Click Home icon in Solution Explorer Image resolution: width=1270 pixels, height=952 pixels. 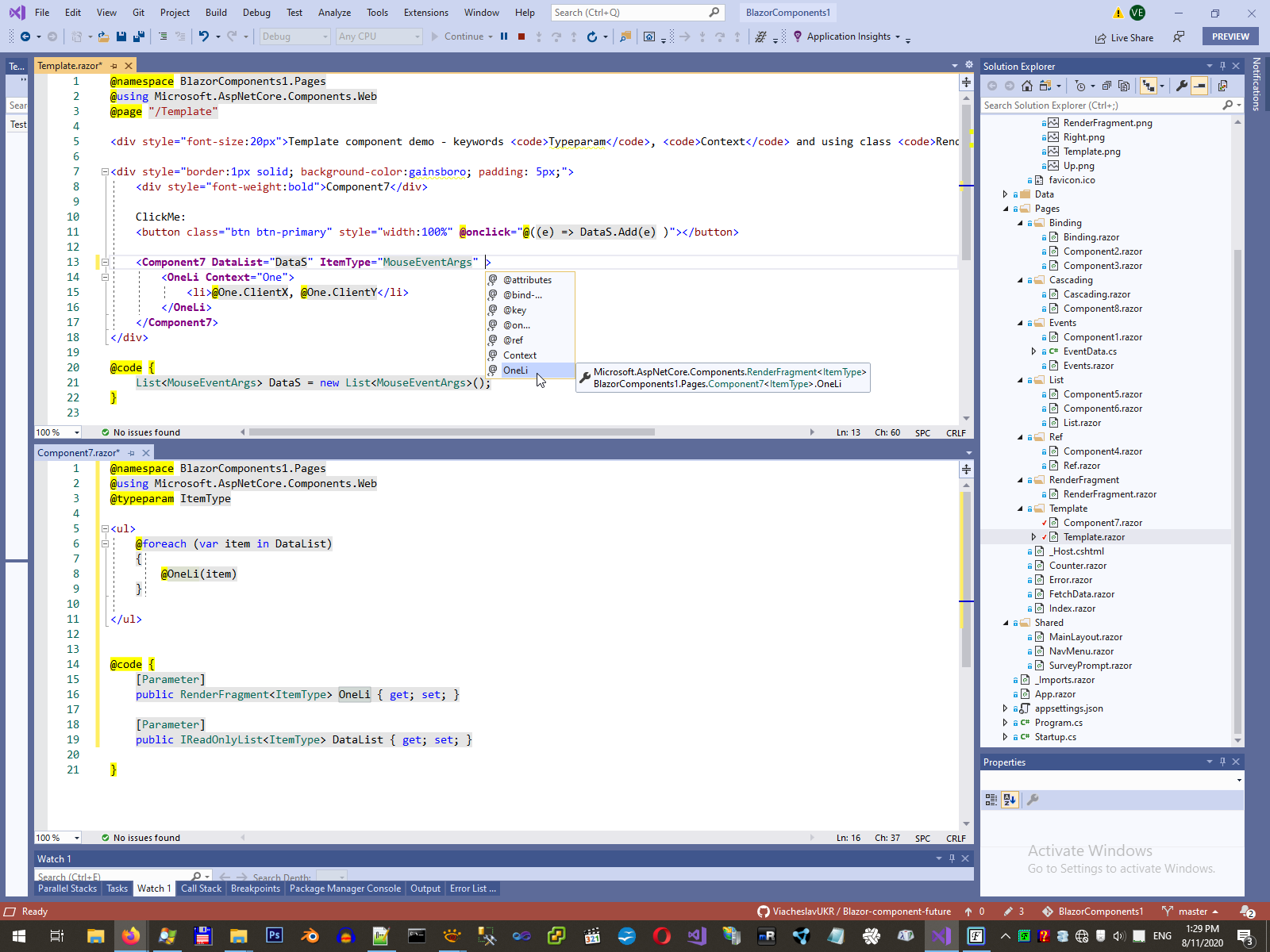(x=1027, y=86)
